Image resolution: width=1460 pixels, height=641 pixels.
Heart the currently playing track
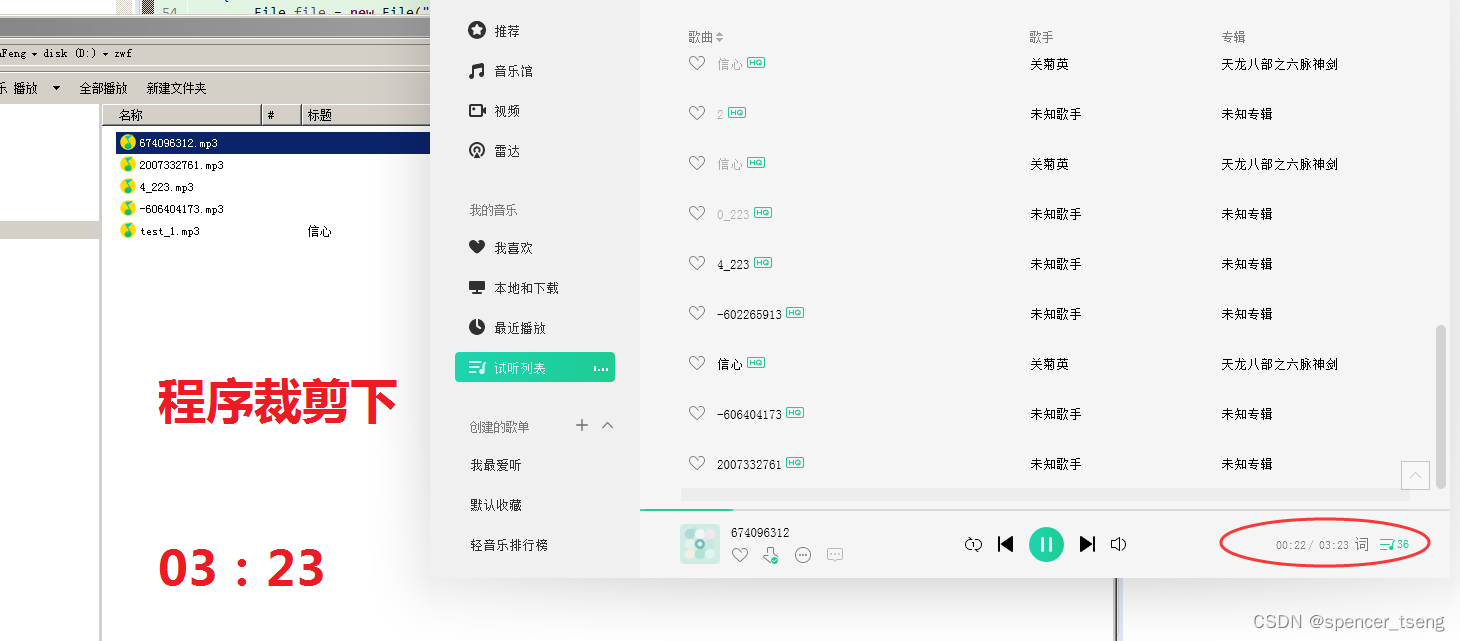click(x=739, y=555)
